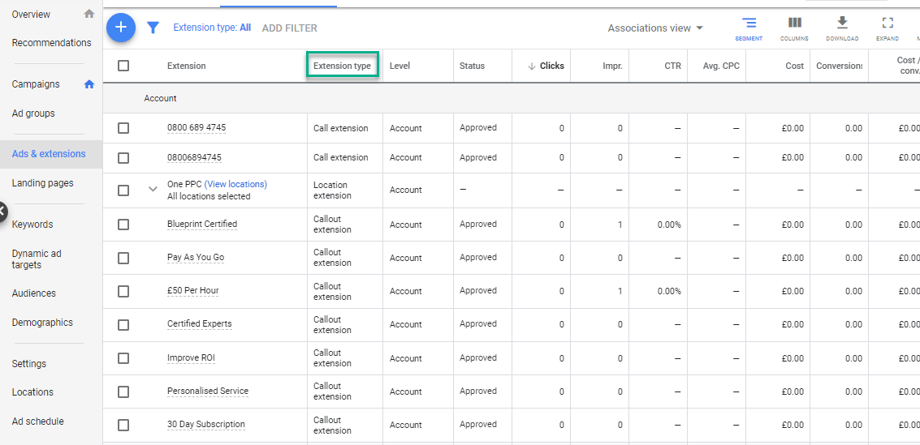Tick the select-all checkbox in table header
Image resolution: width=920 pixels, height=445 pixels.
click(123, 66)
